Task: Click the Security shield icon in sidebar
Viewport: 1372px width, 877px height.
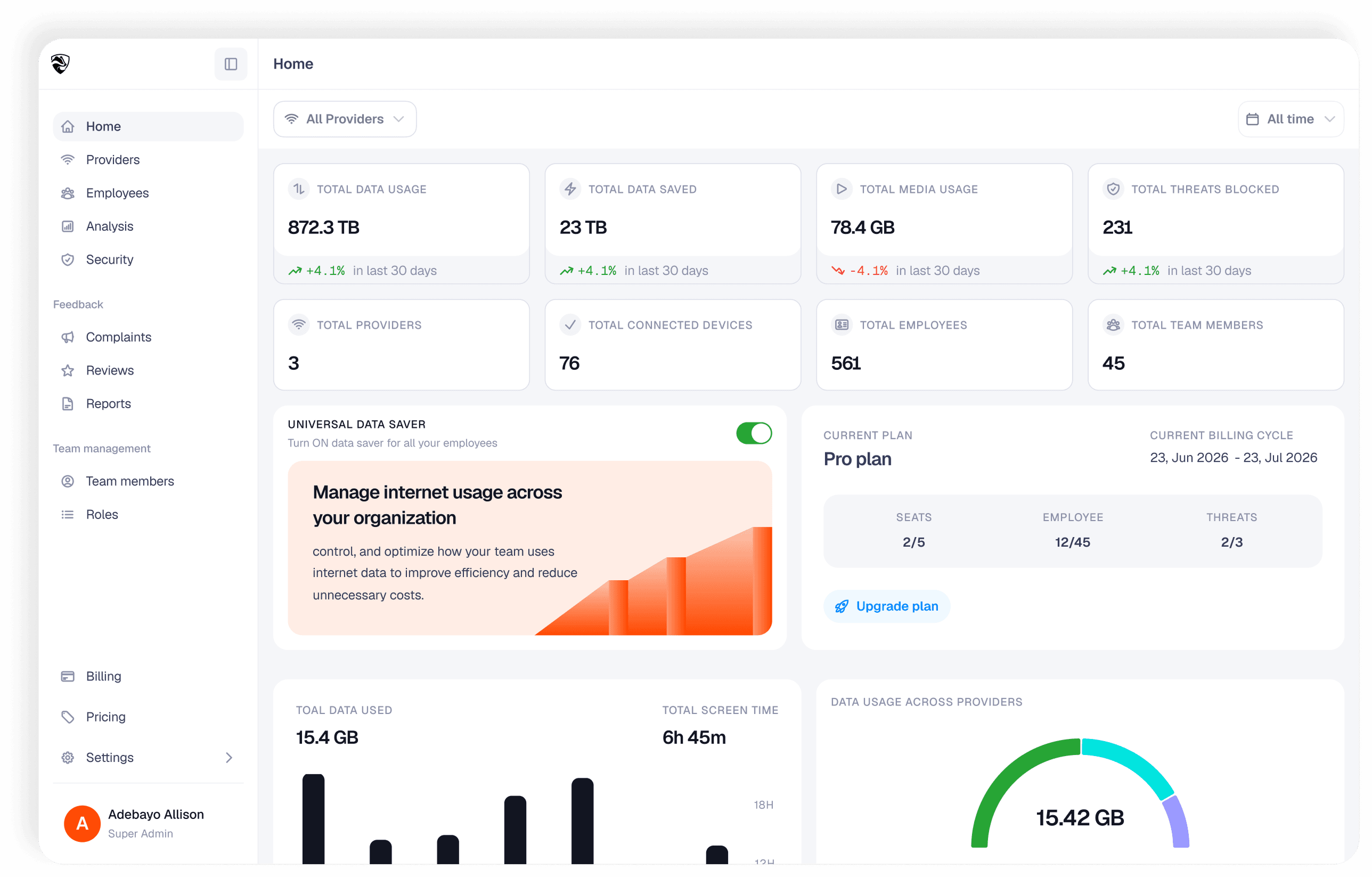Action: point(68,259)
